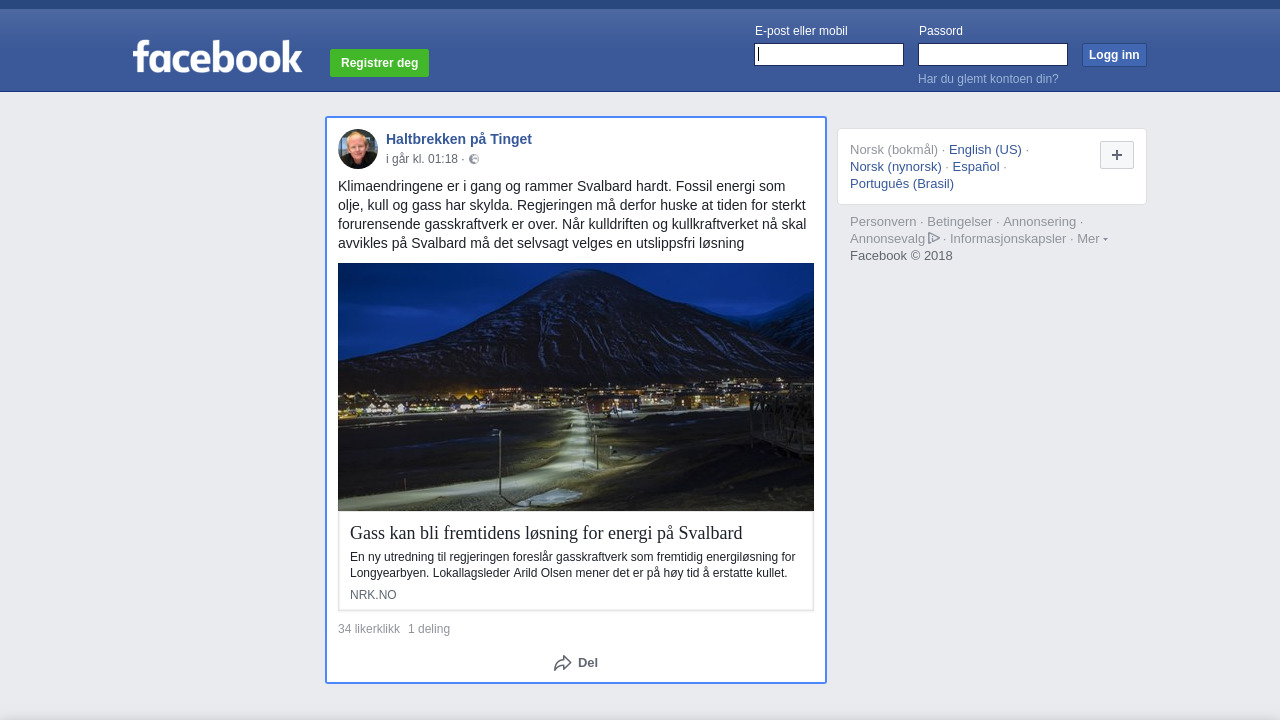Open the Betingelser footer link
1280x720 pixels.
click(960, 222)
